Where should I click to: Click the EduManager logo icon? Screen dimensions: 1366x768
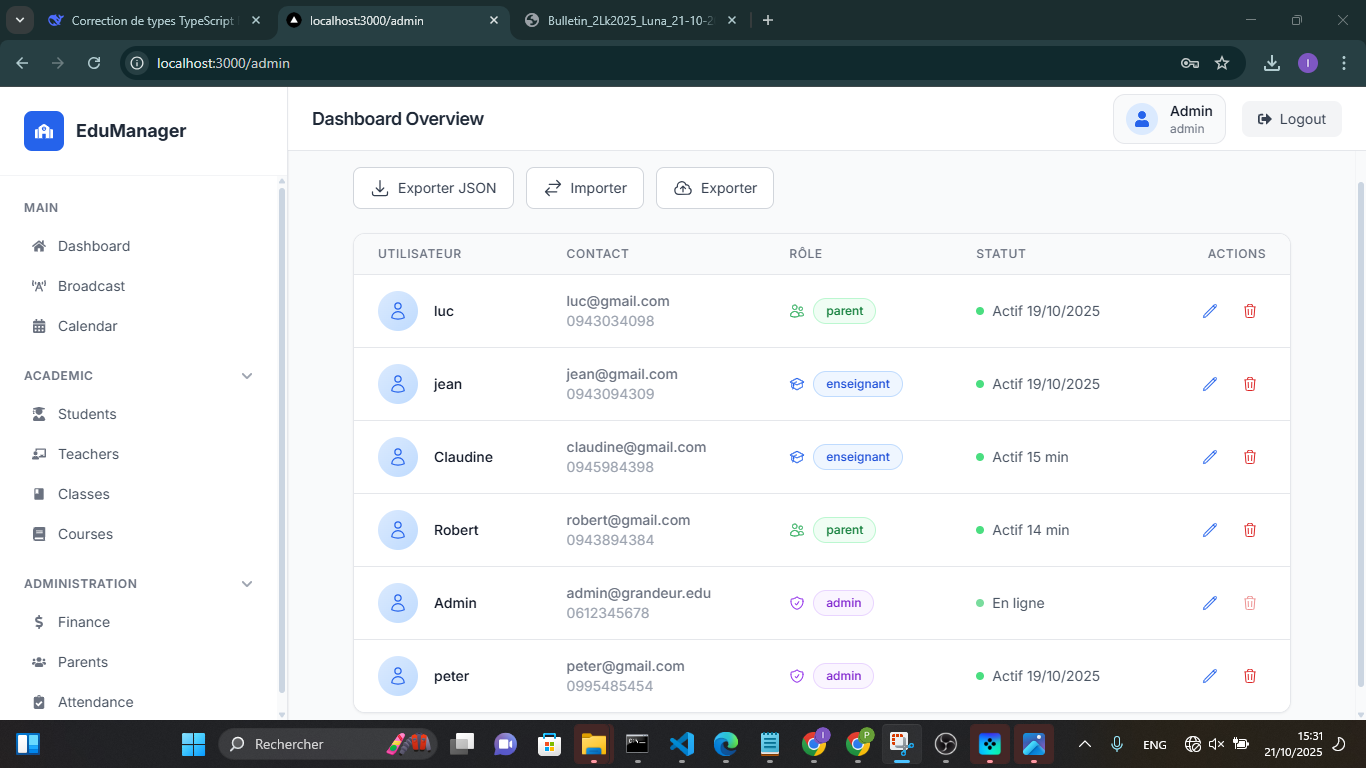click(x=44, y=131)
